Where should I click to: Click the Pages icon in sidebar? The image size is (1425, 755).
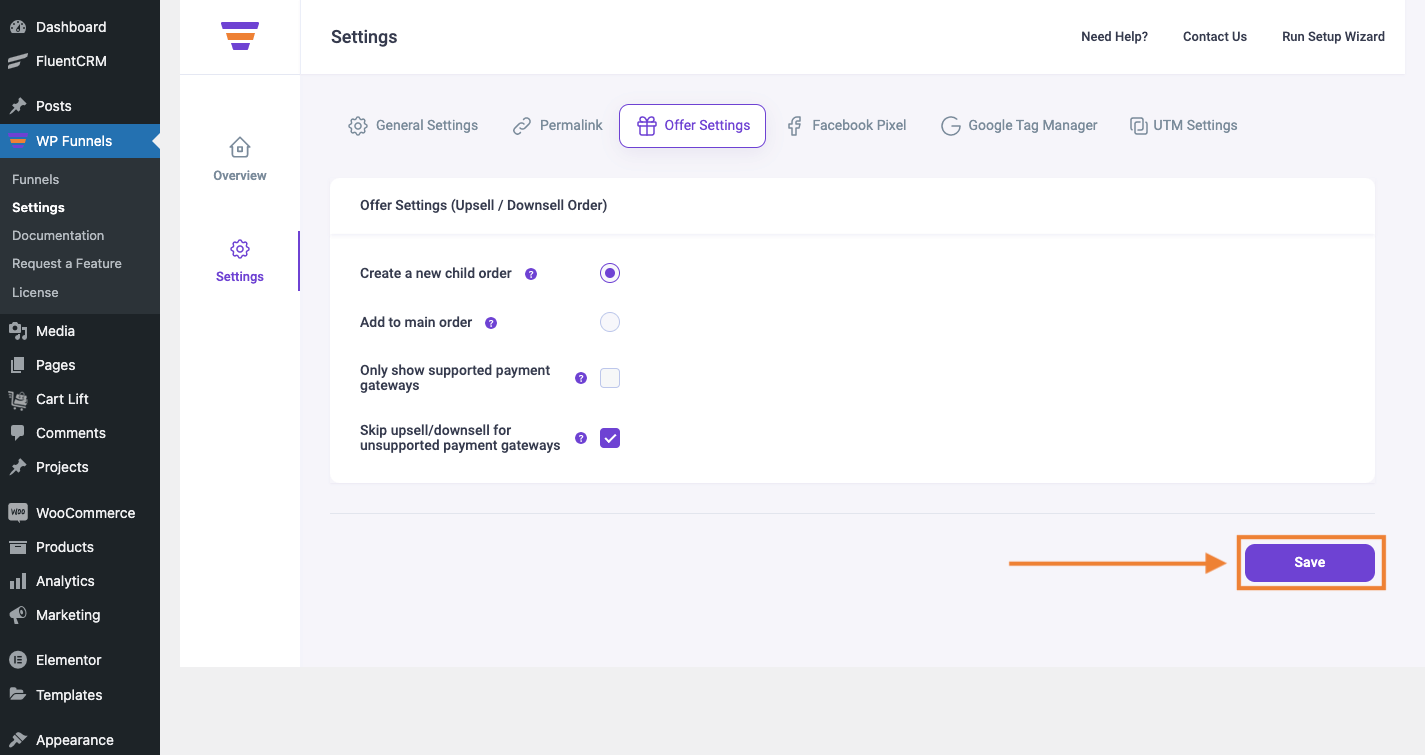tap(18, 365)
